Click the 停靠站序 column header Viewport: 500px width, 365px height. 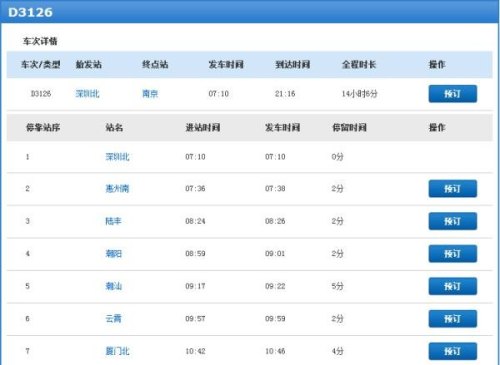43,127
